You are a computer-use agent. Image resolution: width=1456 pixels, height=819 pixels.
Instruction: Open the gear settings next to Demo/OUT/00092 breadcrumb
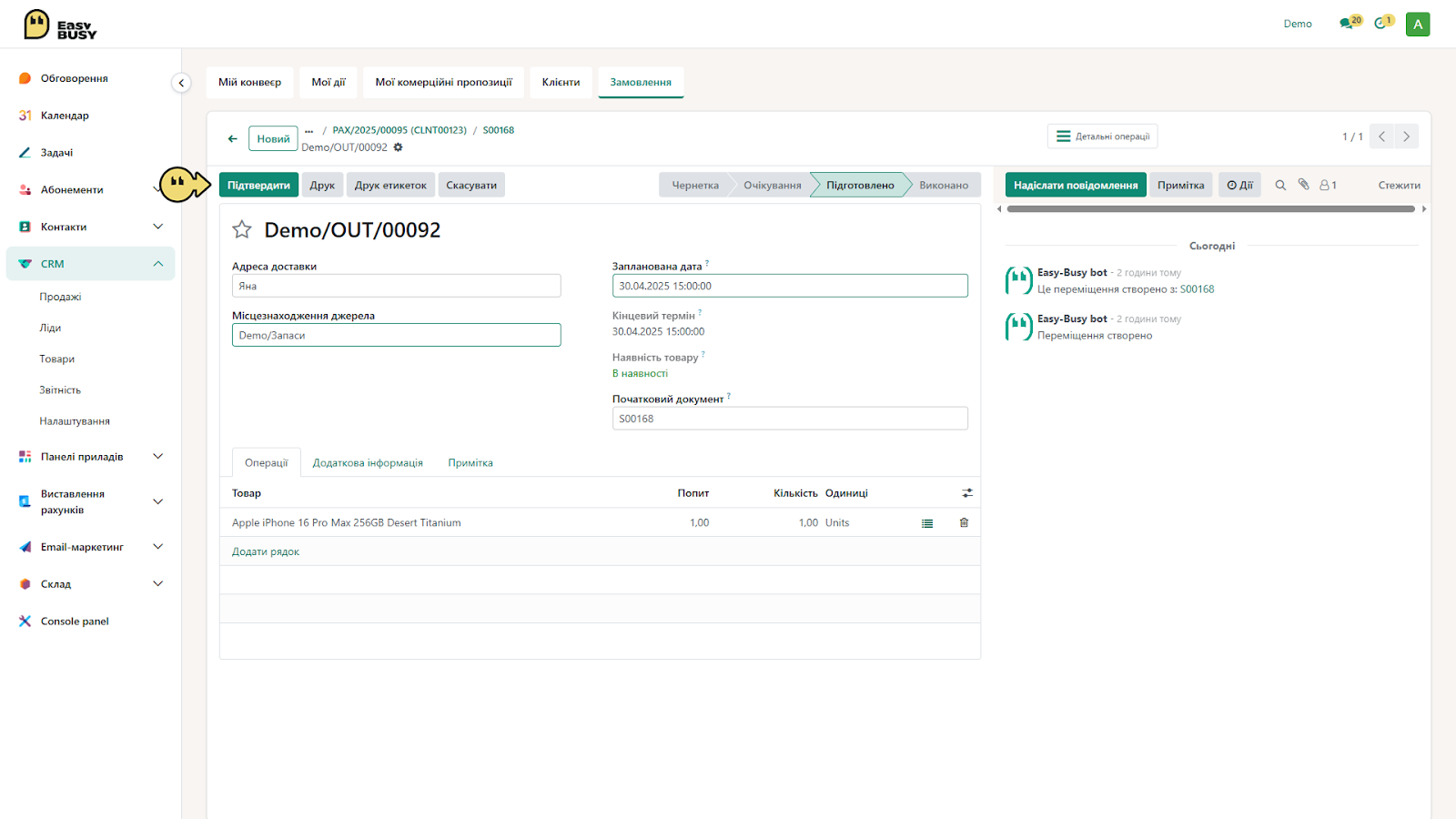pyautogui.click(x=398, y=147)
